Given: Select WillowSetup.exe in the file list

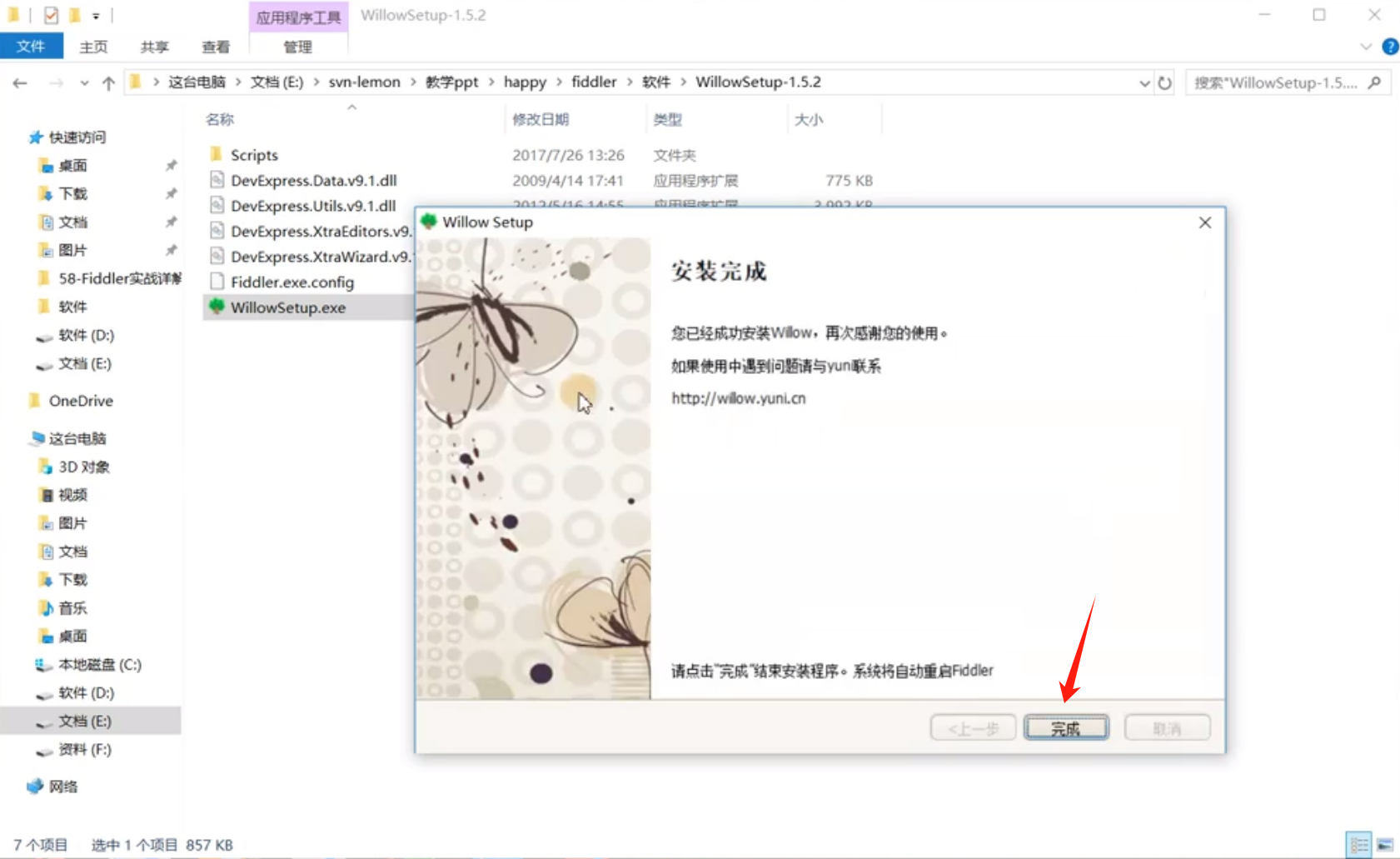Looking at the screenshot, I should pyautogui.click(x=288, y=307).
